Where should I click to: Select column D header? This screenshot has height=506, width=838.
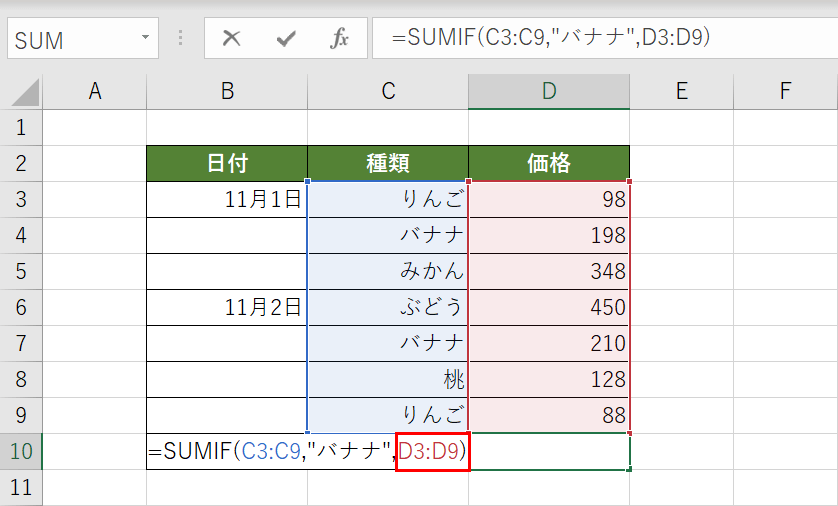(x=549, y=92)
